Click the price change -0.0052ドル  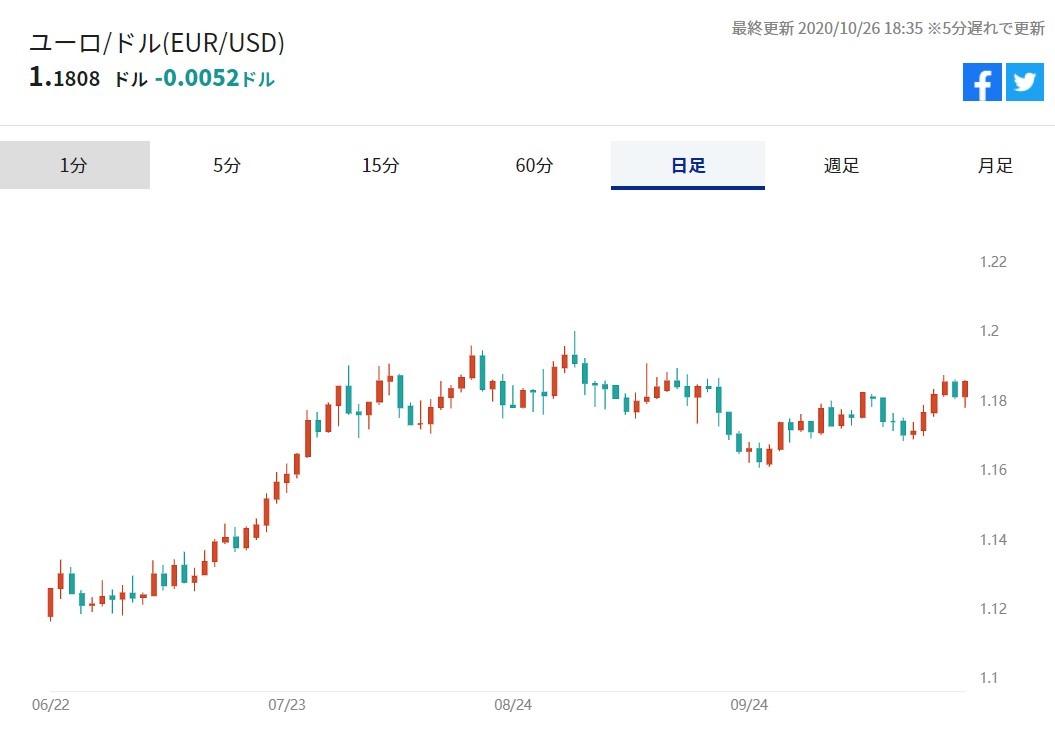[214, 78]
